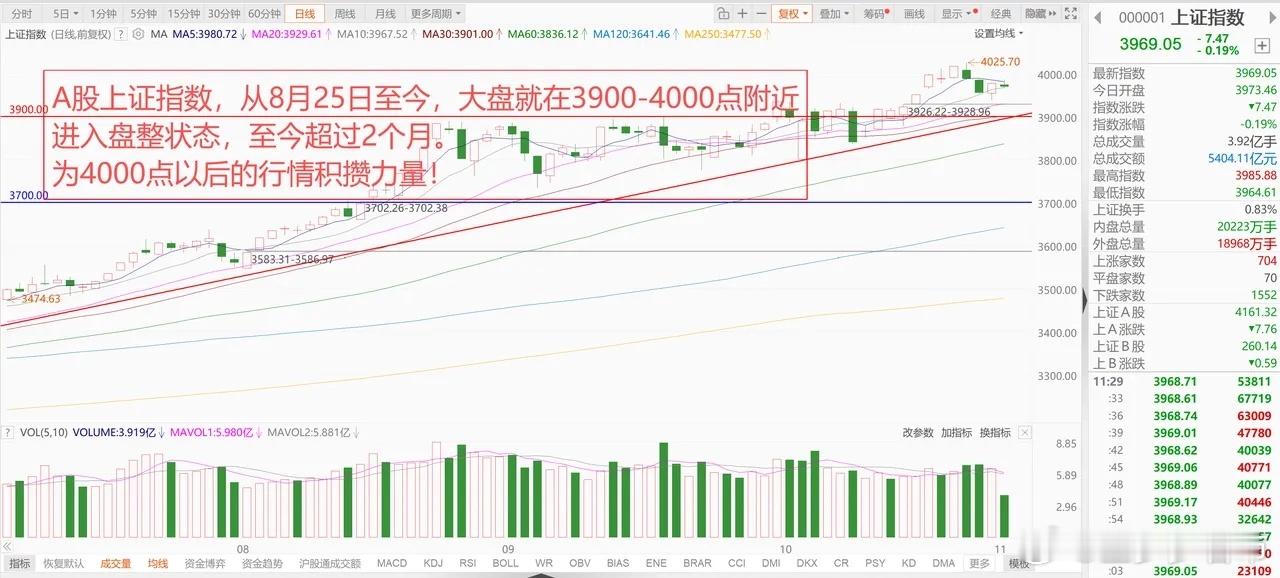Switch to 经典 classic view
The height and width of the screenshot is (578, 1280).
coord(1002,12)
